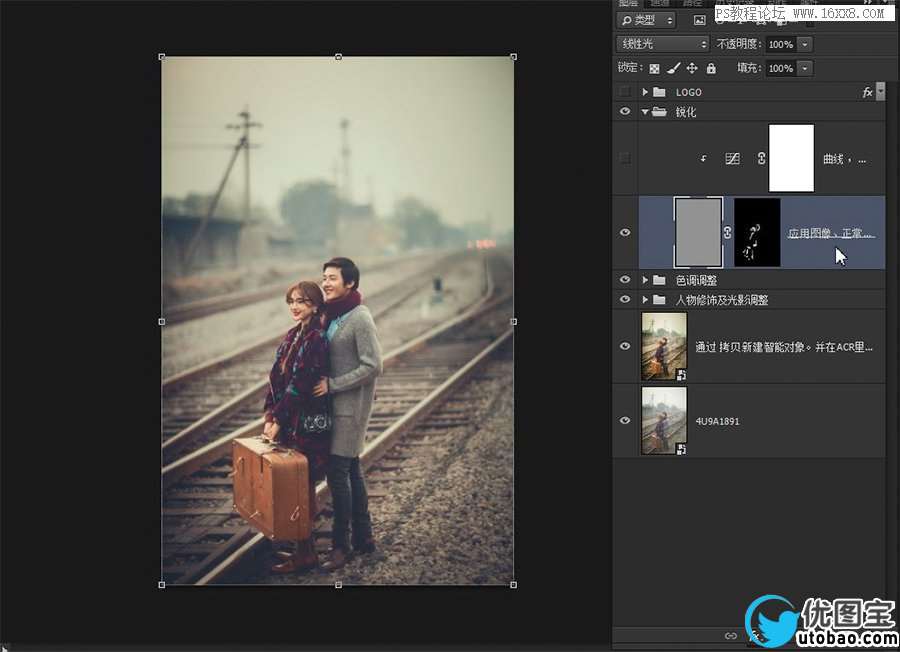Collapse the 锐化 group triangle

(645, 112)
